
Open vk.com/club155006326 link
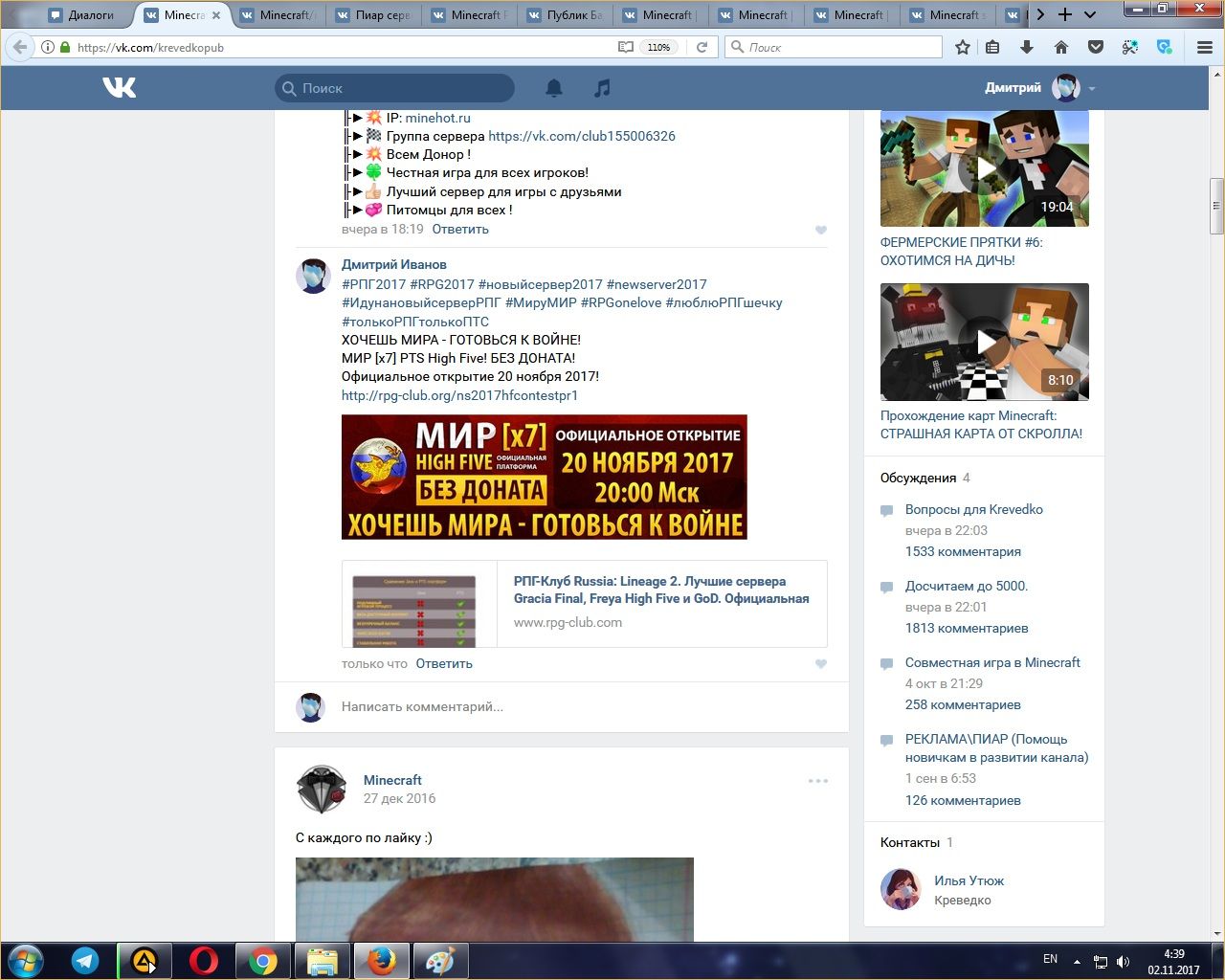coord(582,136)
